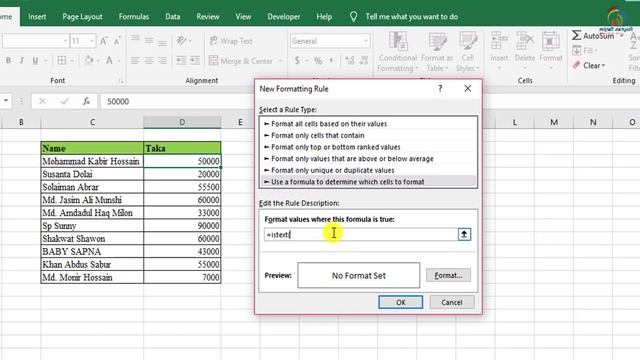The width and height of the screenshot is (640, 360).
Task: Open the font size dropdown
Action: 92,41
